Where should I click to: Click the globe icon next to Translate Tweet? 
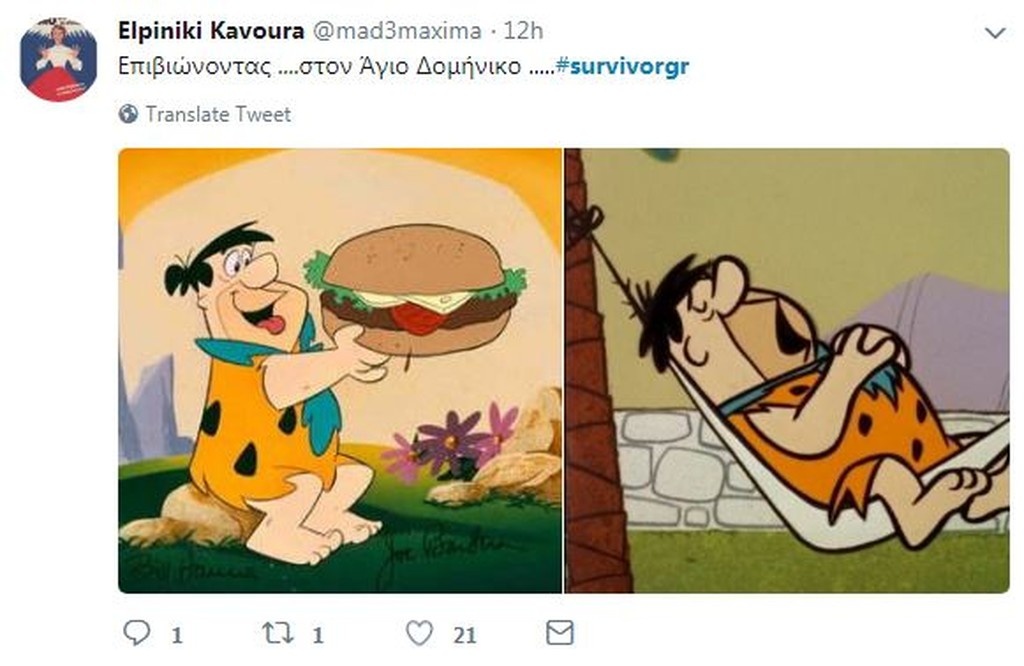pyautogui.click(x=130, y=114)
